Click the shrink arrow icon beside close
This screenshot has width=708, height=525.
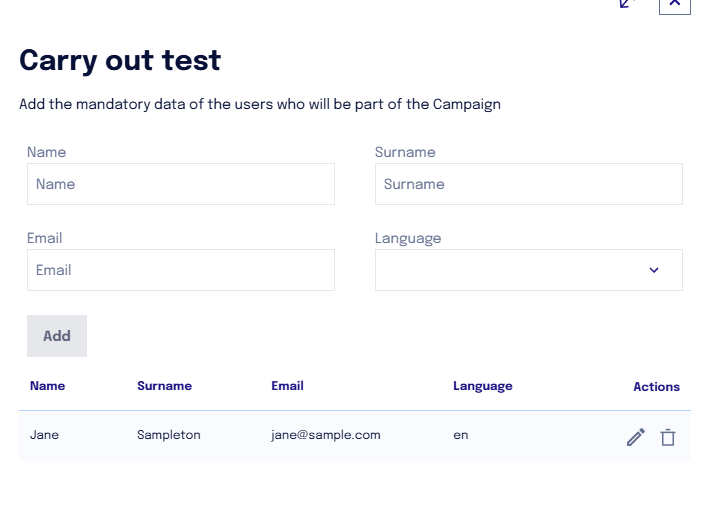tap(627, 4)
